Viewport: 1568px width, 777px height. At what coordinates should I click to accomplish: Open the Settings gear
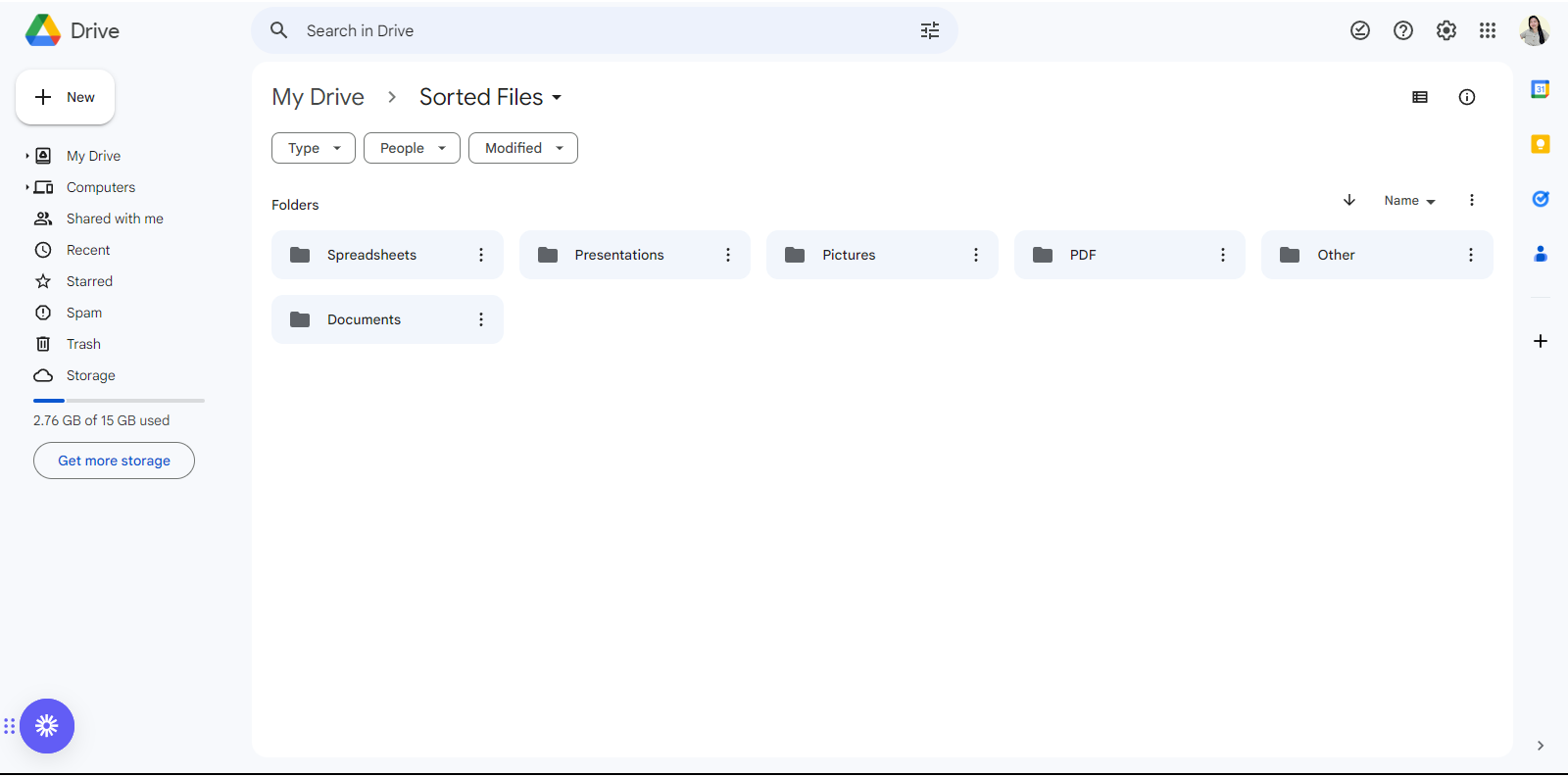(x=1445, y=30)
